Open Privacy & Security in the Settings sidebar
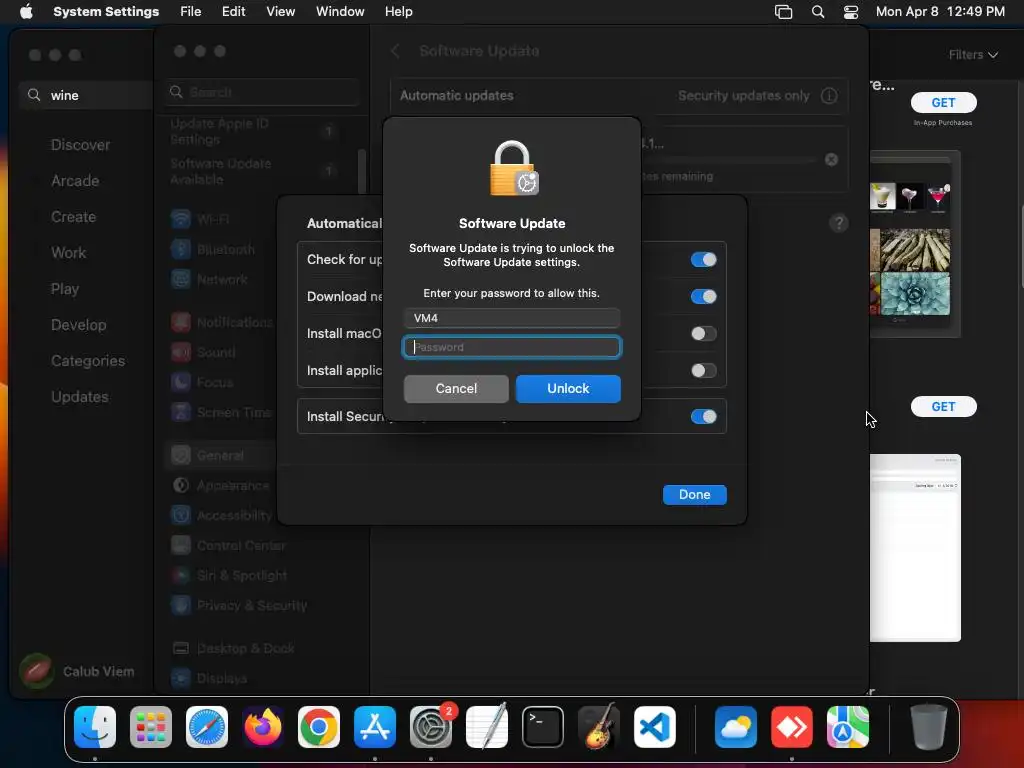The width and height of the screenshot is (1024, 768). point(238,605)
